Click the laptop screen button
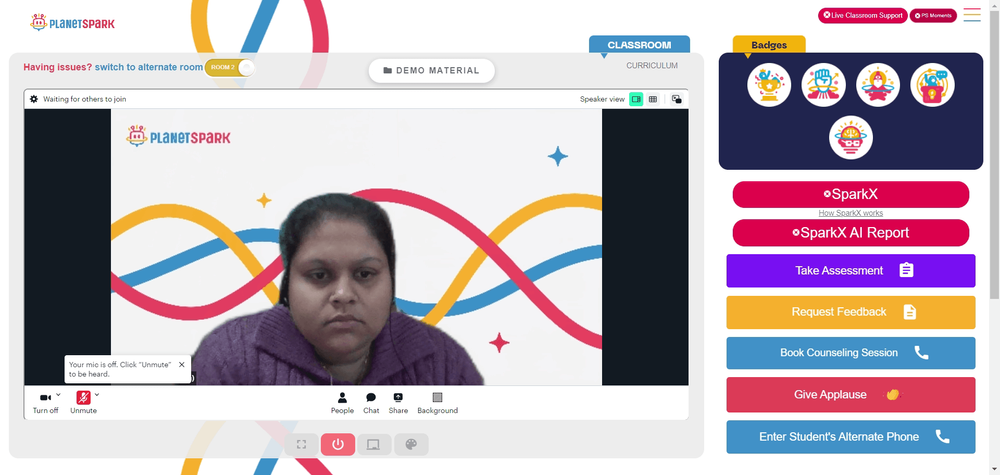1000x475 pixels. click(x=374, y=444)
